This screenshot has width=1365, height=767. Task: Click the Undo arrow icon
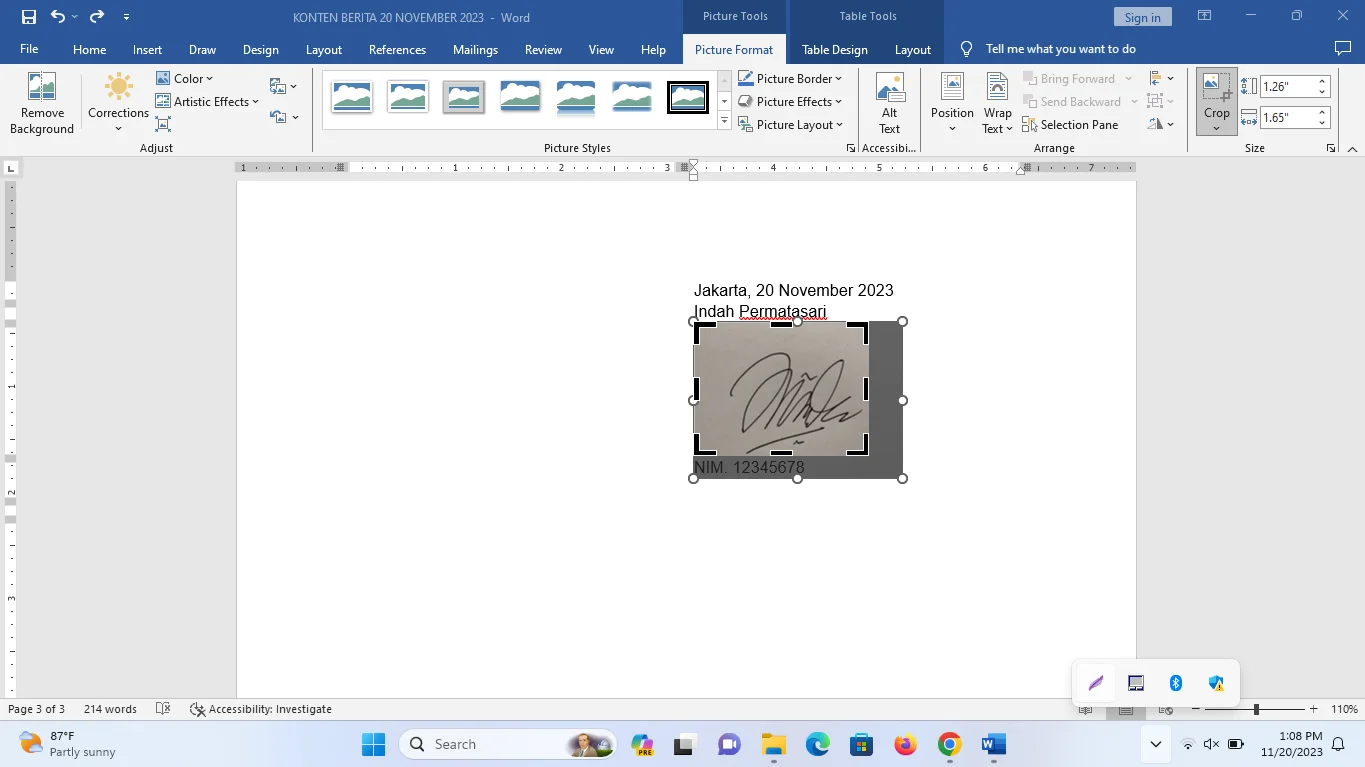[x=58, y=17]
